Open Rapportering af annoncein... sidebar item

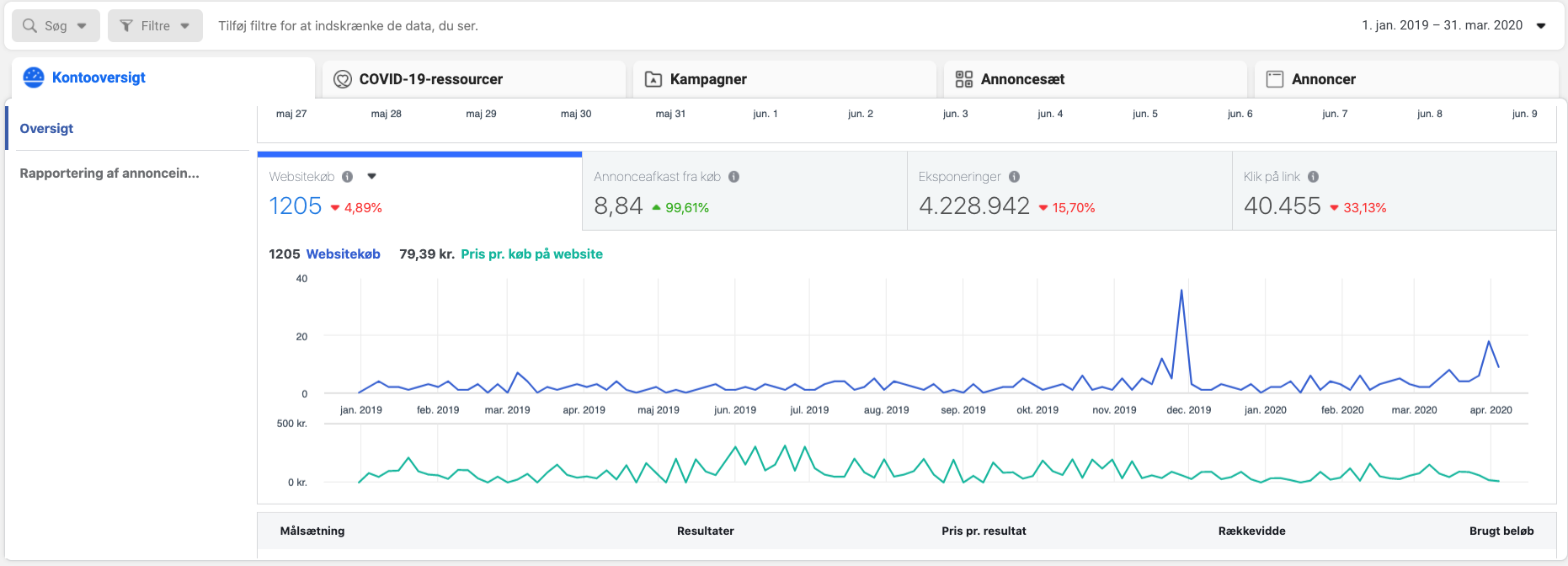point(109,174)
